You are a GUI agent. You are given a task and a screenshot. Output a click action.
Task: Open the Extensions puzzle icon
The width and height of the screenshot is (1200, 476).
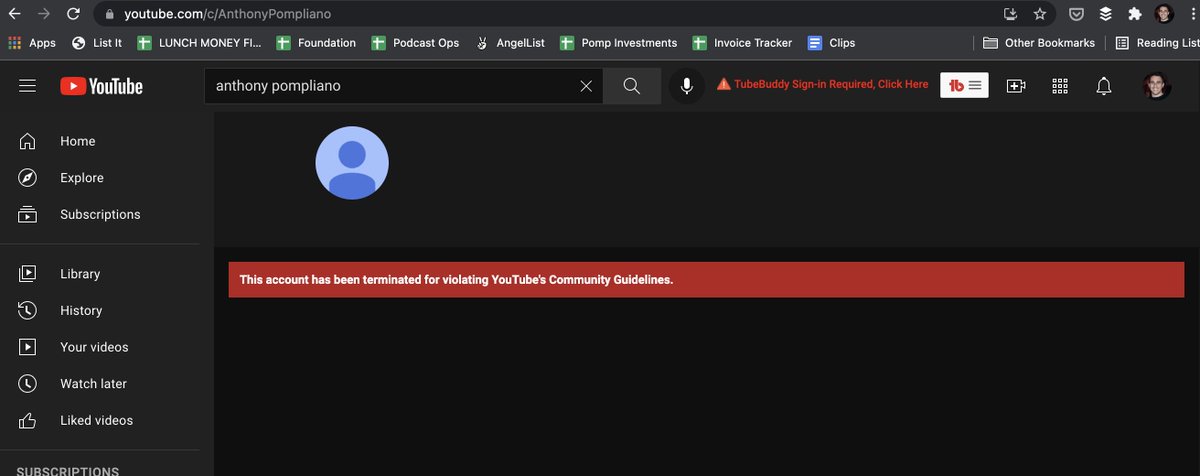pyautogui.click(x=1134, y=14)
